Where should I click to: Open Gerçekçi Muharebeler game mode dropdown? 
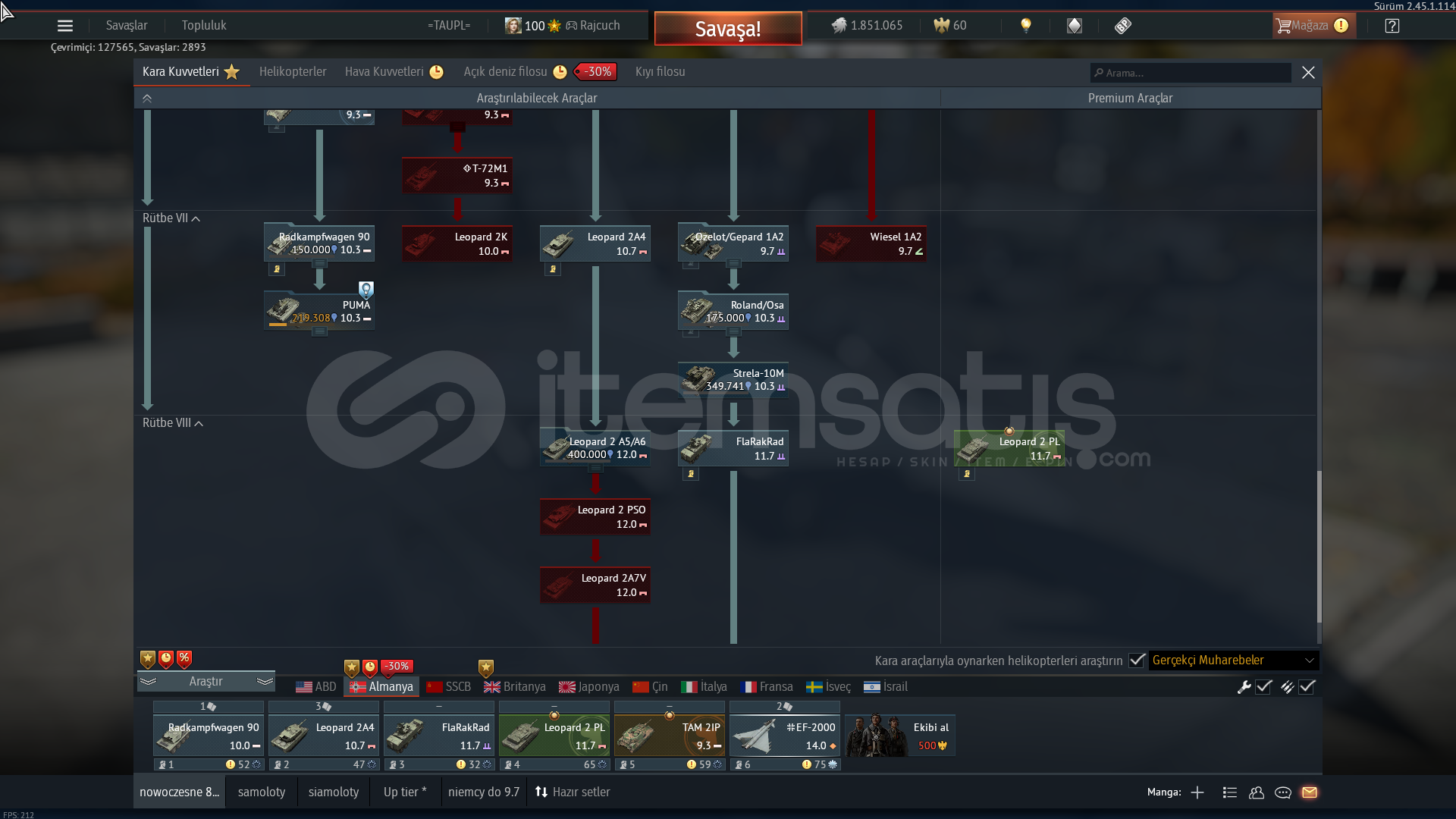[x=1233, y=661]
